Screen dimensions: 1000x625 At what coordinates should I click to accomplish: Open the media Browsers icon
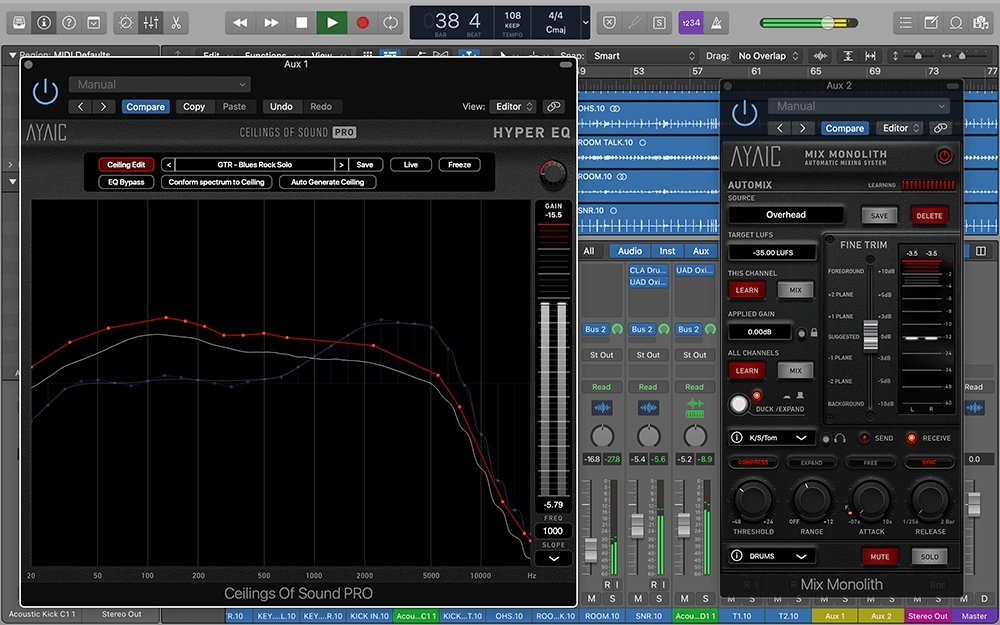point(981,23)
